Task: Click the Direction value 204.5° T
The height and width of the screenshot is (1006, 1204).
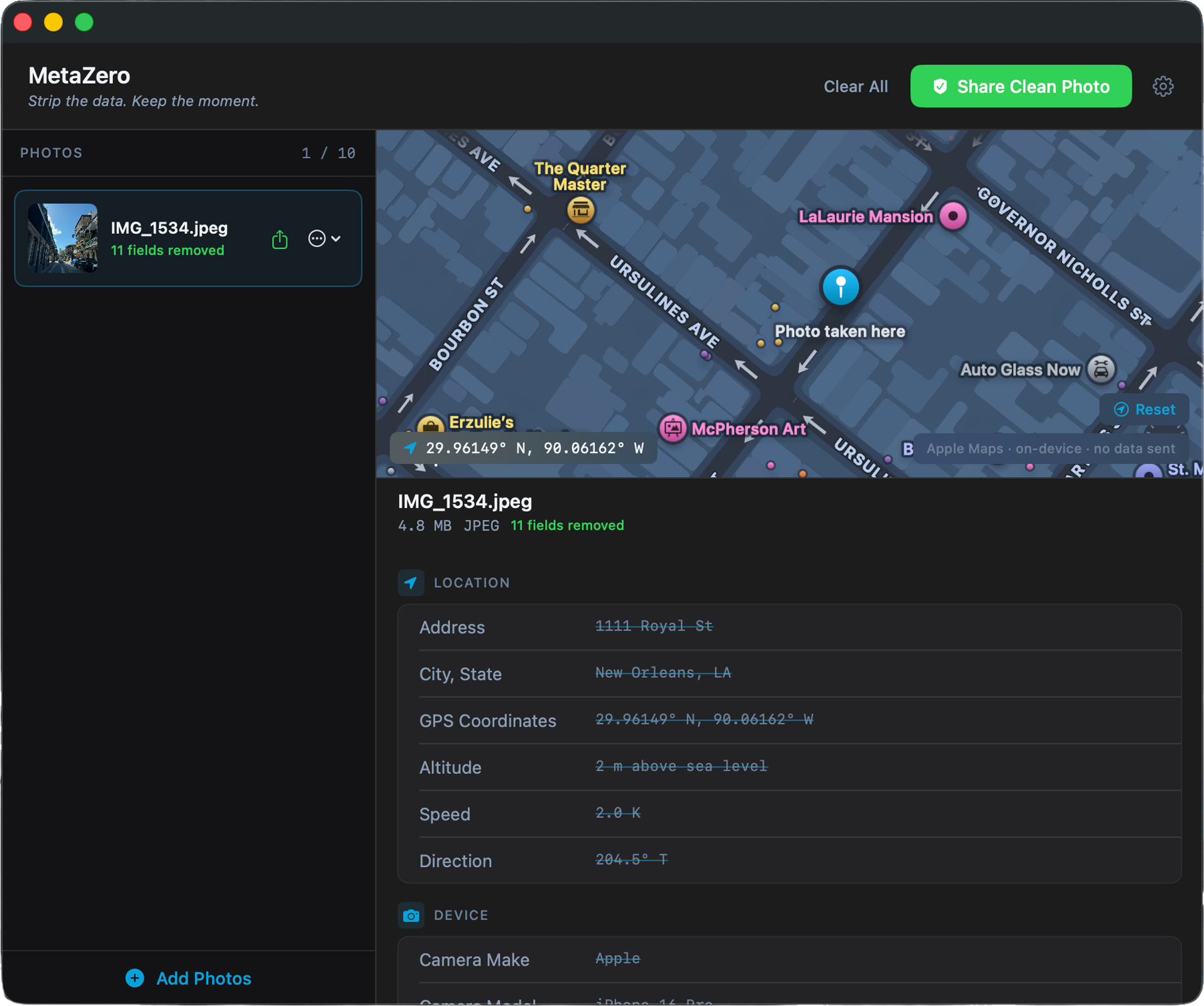Action: coord(631,860)
